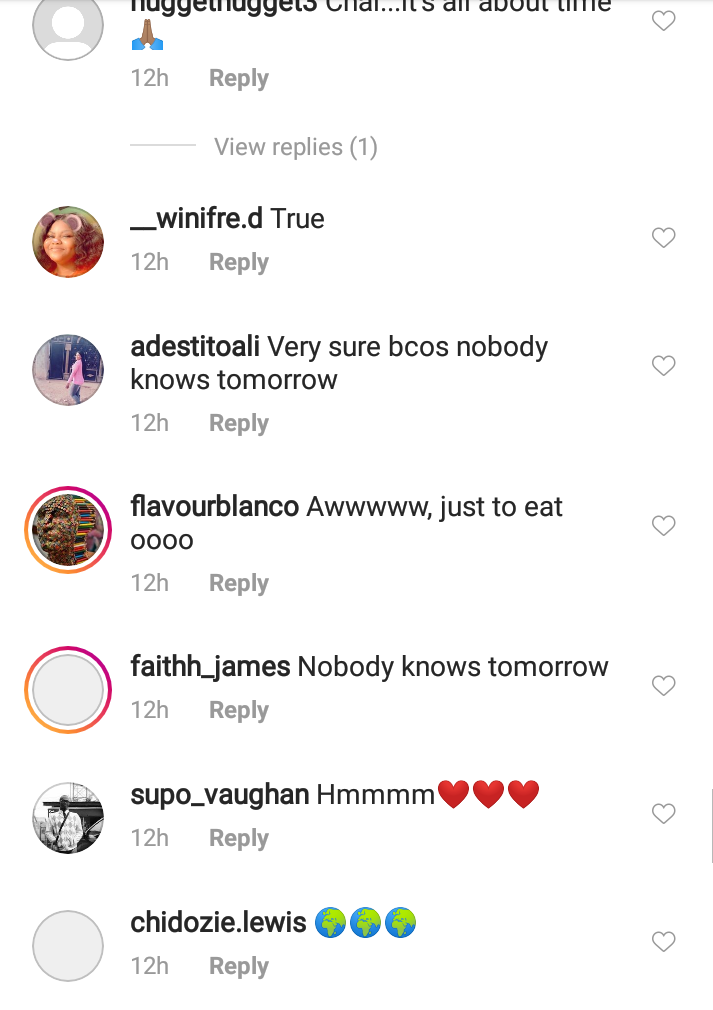Reply to __winifre.d's comment
Image resolution: width=713 pixels, height=1010 pixels.
point(238,262)
